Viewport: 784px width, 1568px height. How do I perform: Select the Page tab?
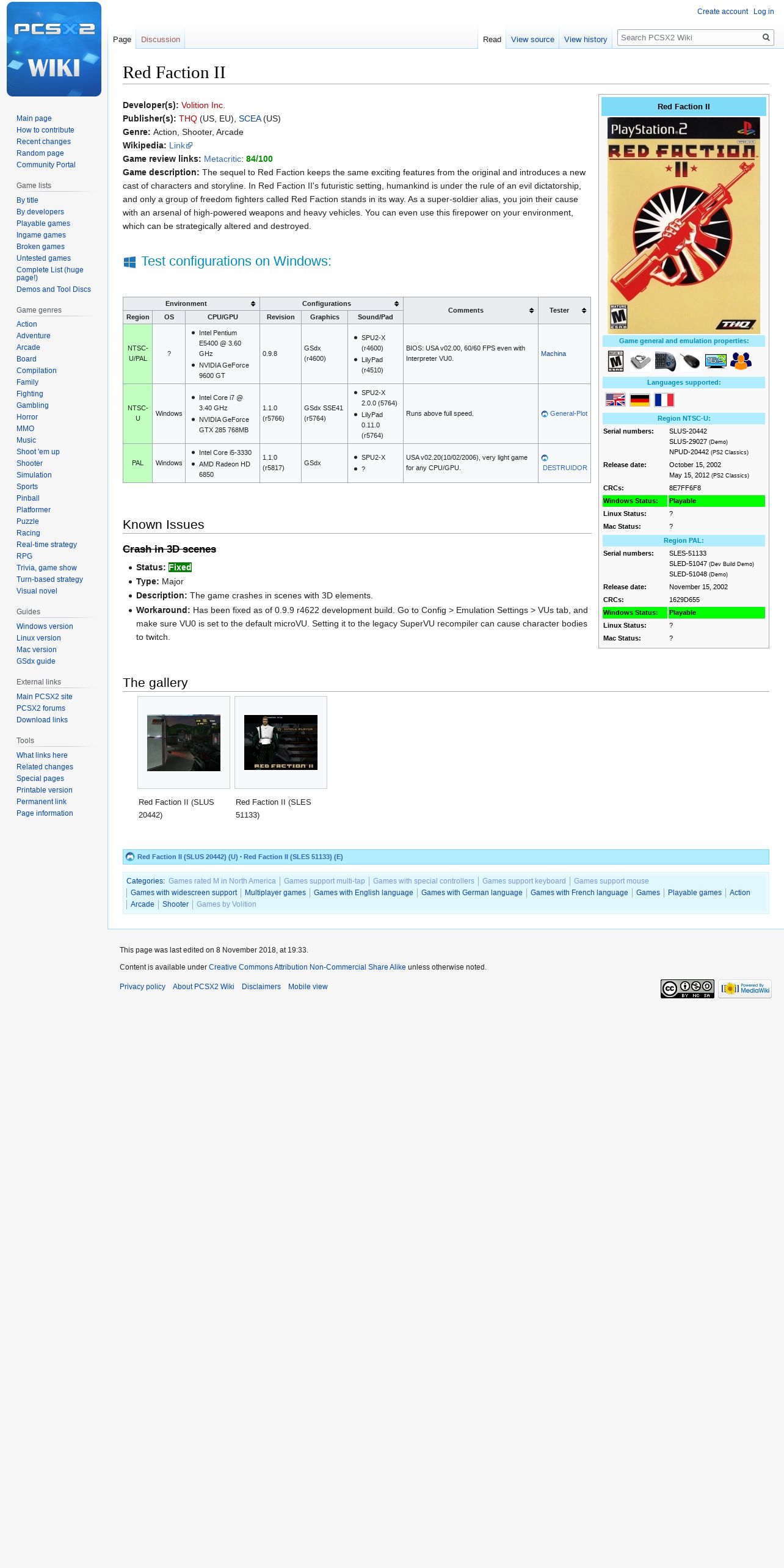tap(122, 39)
